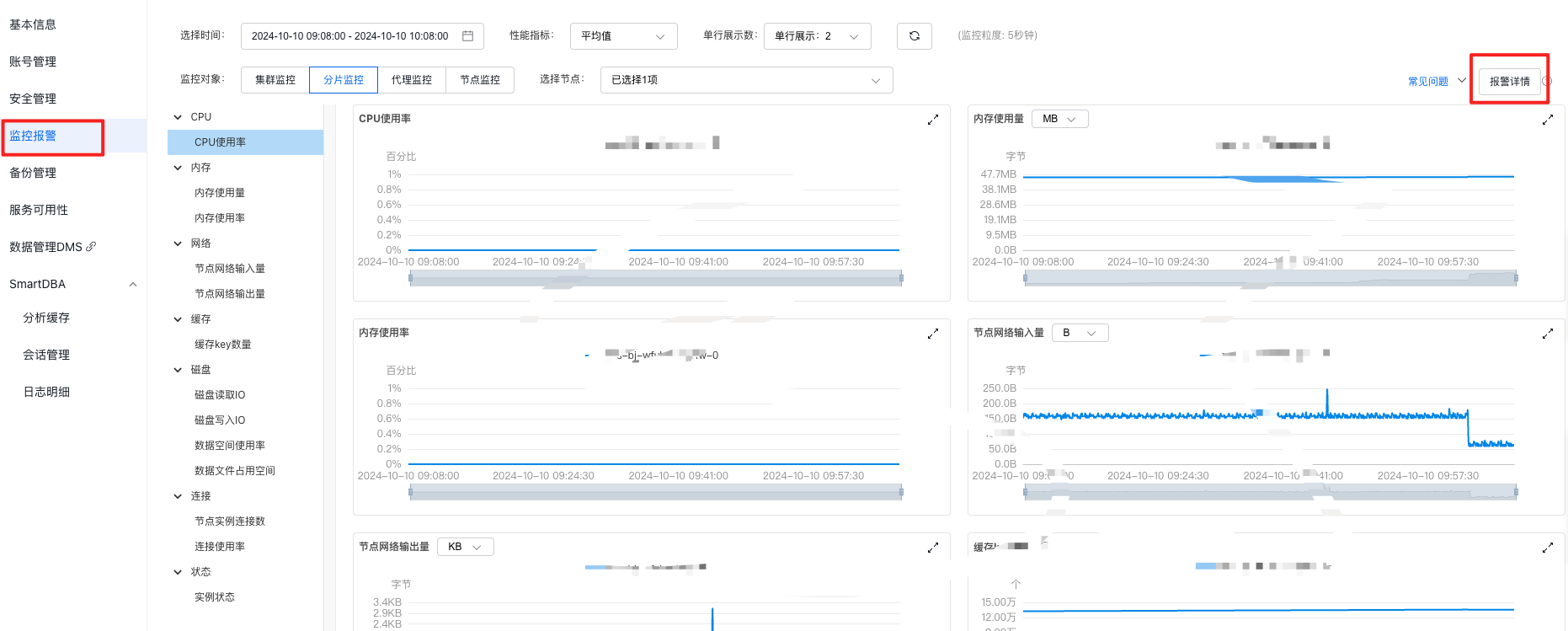This screenshot has width=1568, height=631.
Task: Click 节点网络输入量 chart time range slider
Action: point(1271,492)
